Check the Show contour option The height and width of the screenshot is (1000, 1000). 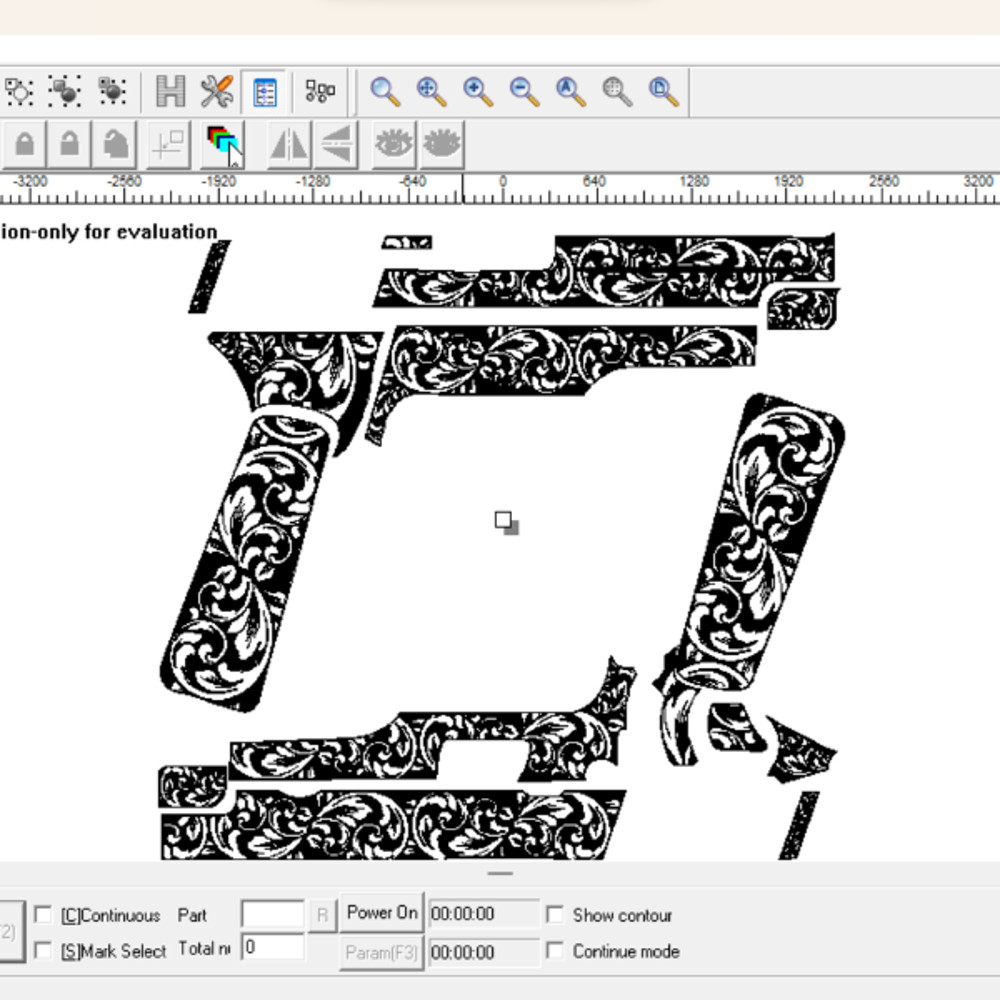pyautogui.click(x=555, y=914)
